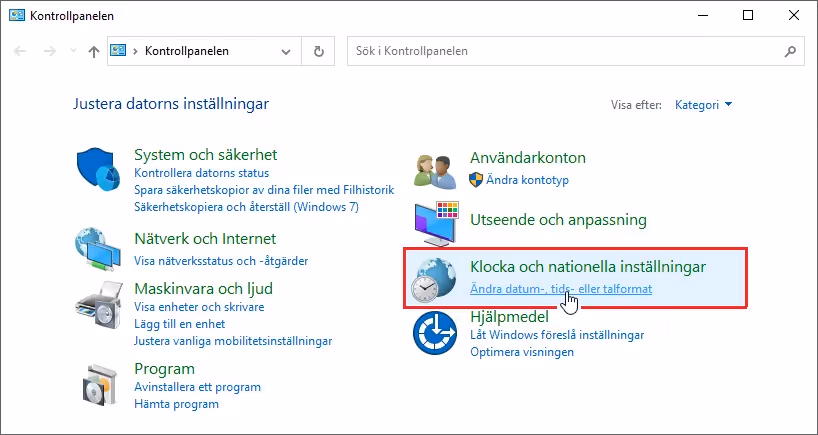Image resolution: width=818 pixels, height=435 pixels.
Task: Open Maskinvara och ljud category
Action: [203, 288]
